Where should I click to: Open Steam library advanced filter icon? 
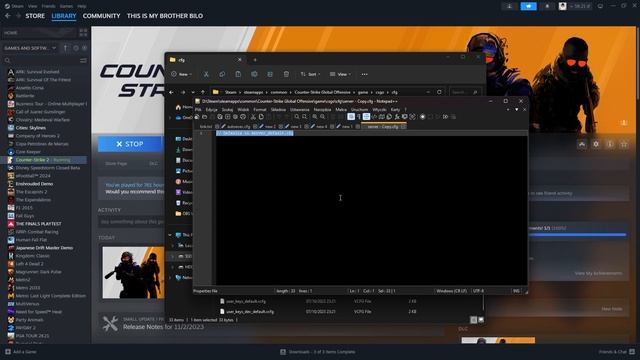[x=83, y=60]
